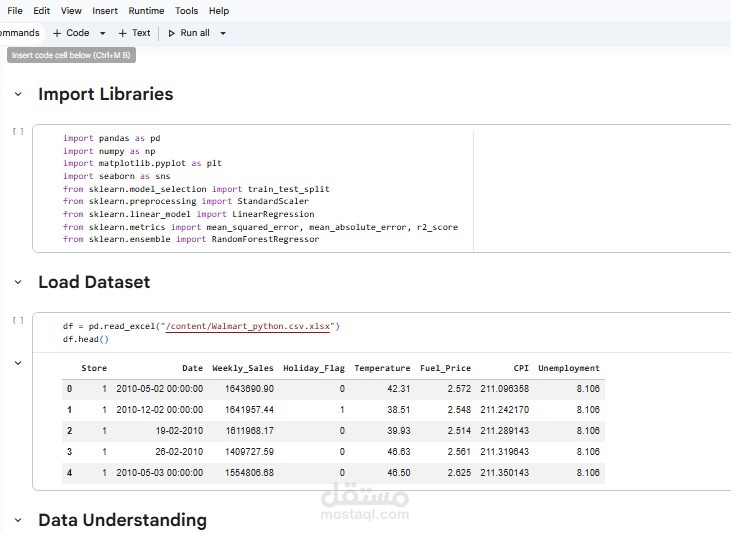Screen dimensions: 731x533
Task: Click the Date column header
Action: (x=193, y=368)
